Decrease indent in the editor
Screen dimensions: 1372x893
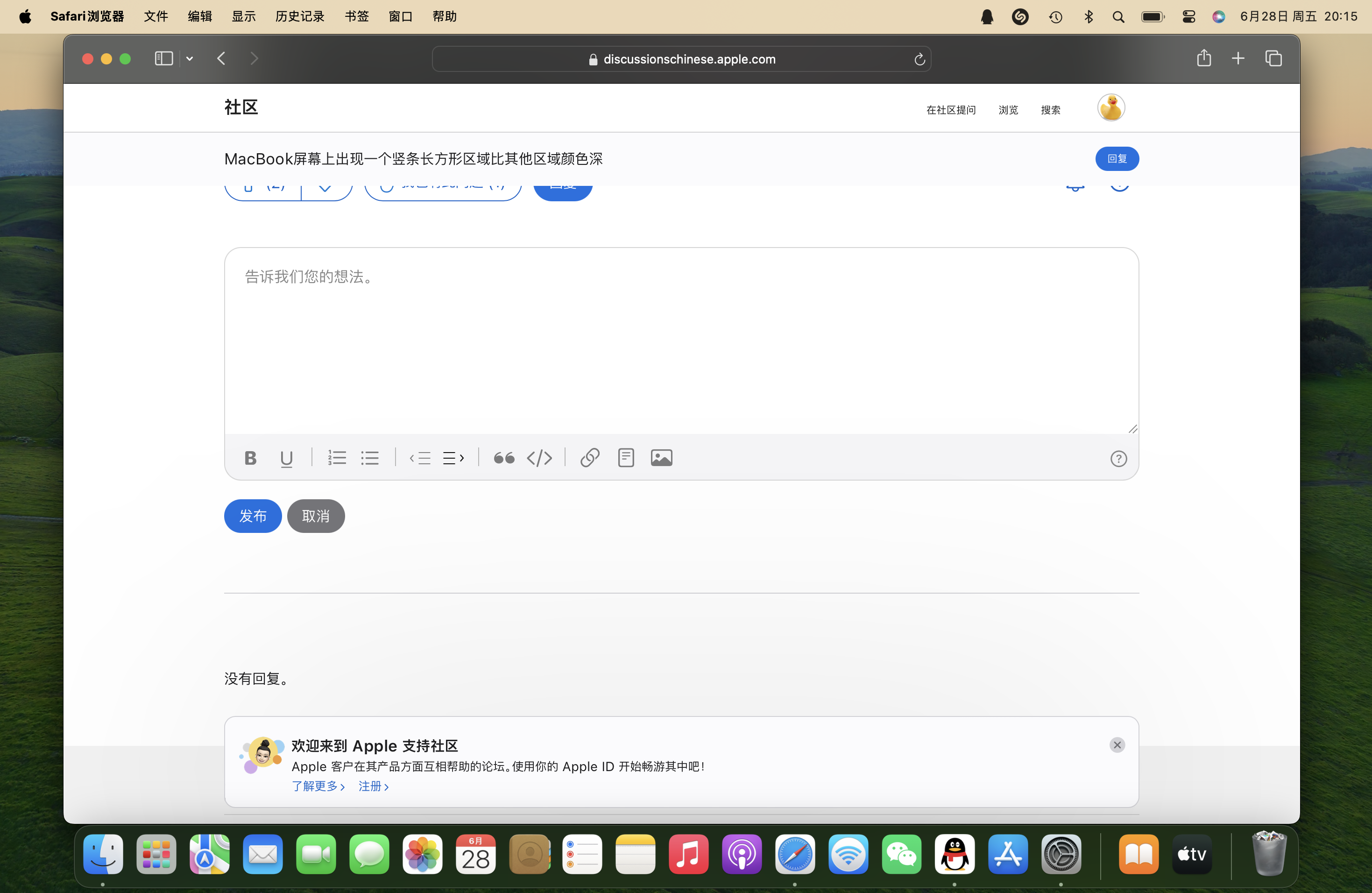(420, 459)
